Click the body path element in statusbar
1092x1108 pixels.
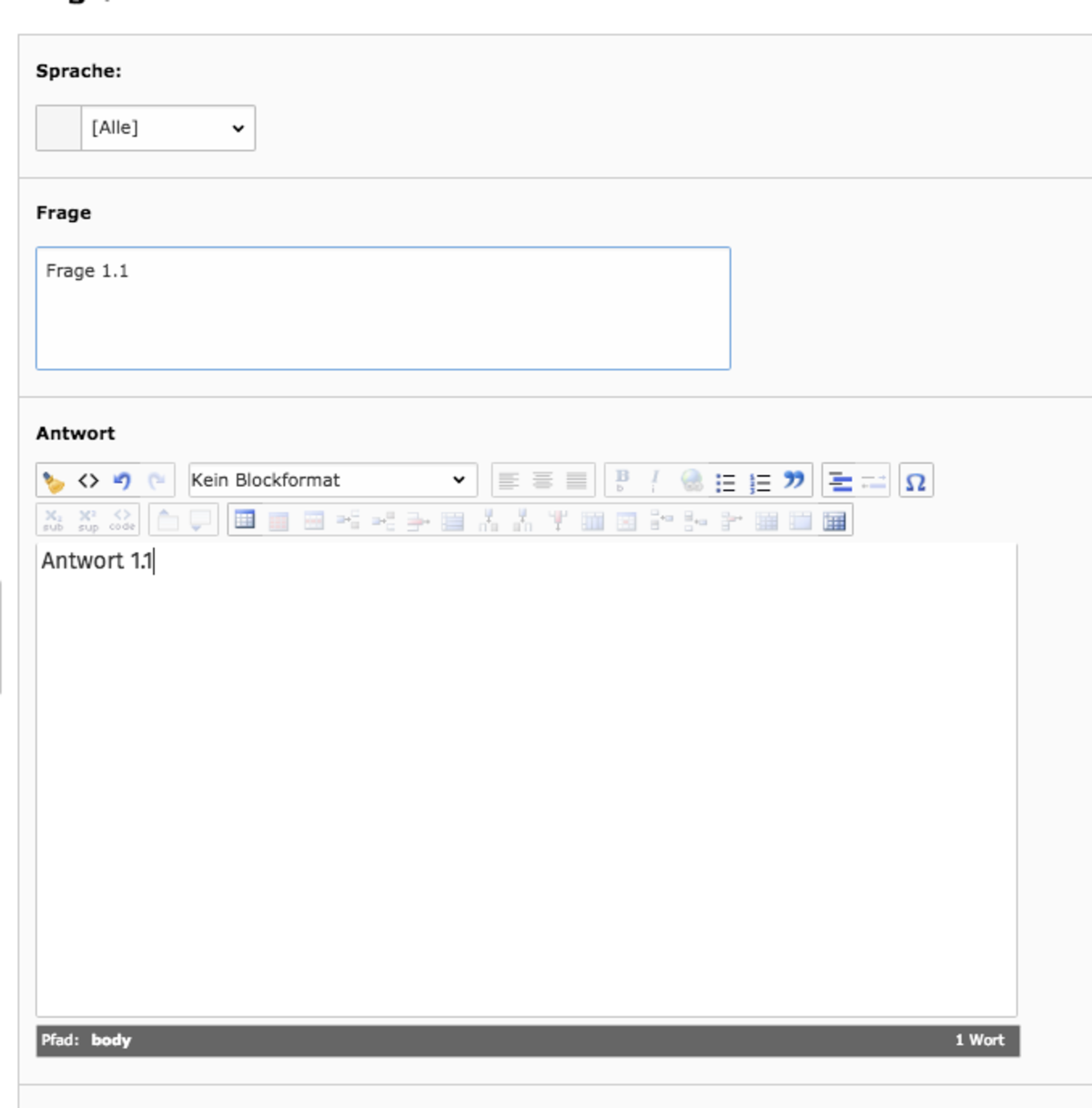(x=111, y=1041)
